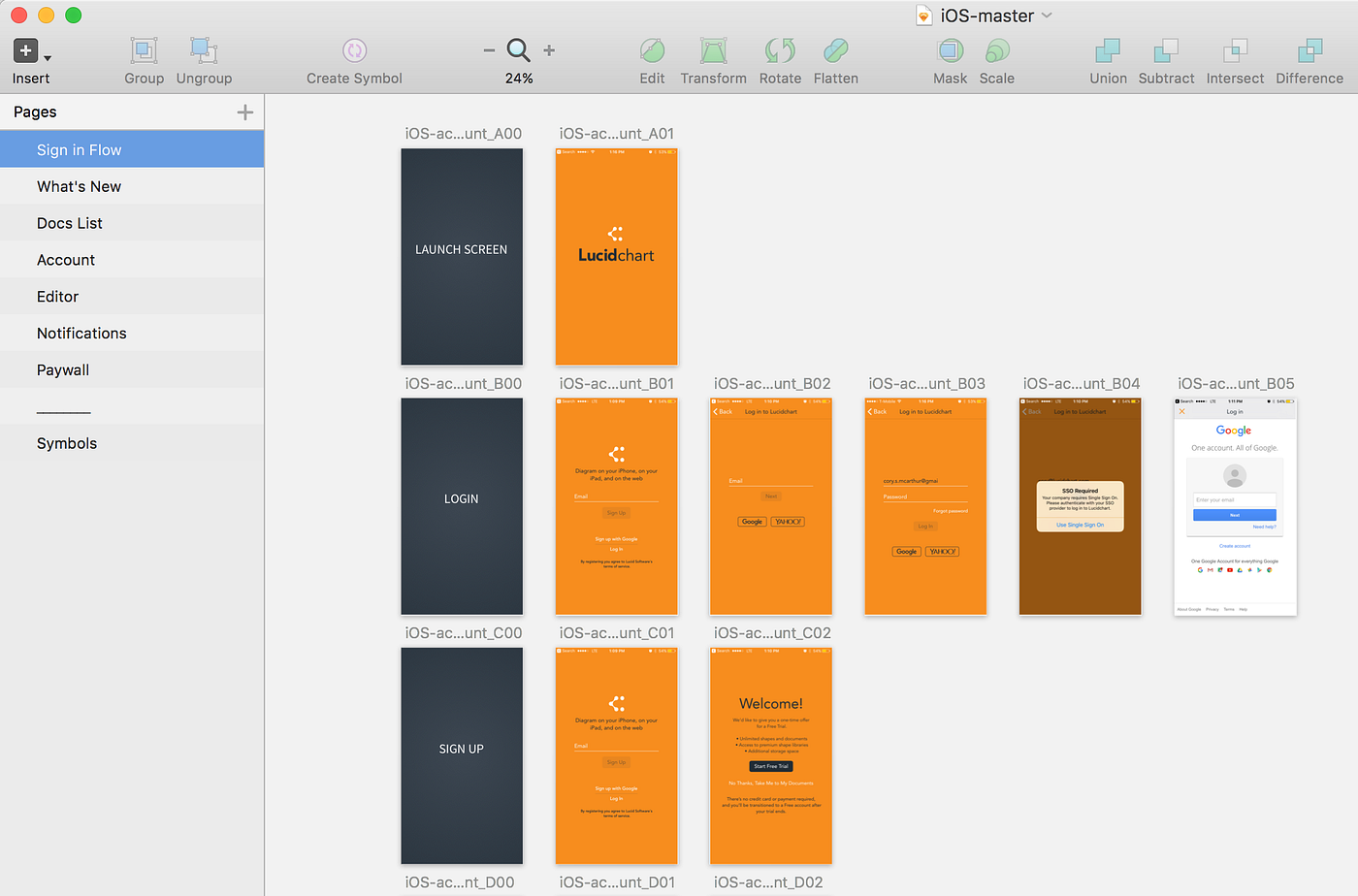Select the Flatten tool

tap(835, 58)
